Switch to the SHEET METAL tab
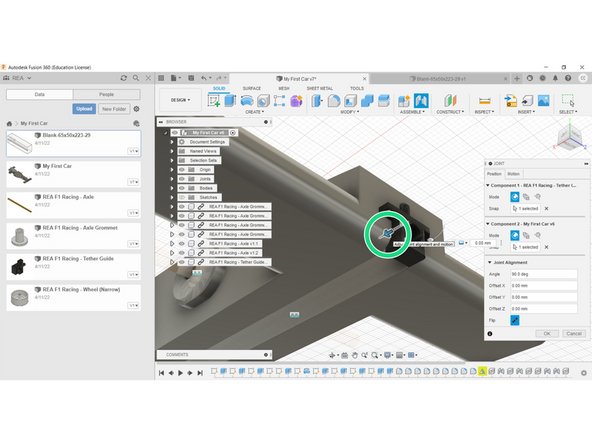This screenshot has width=592, height=444. coord(320,88)
